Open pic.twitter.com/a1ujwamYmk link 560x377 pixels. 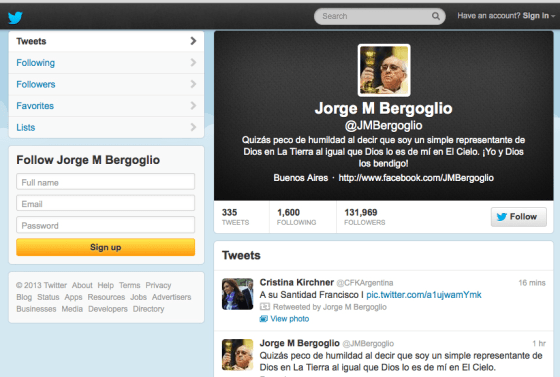(x=424, y=295)
